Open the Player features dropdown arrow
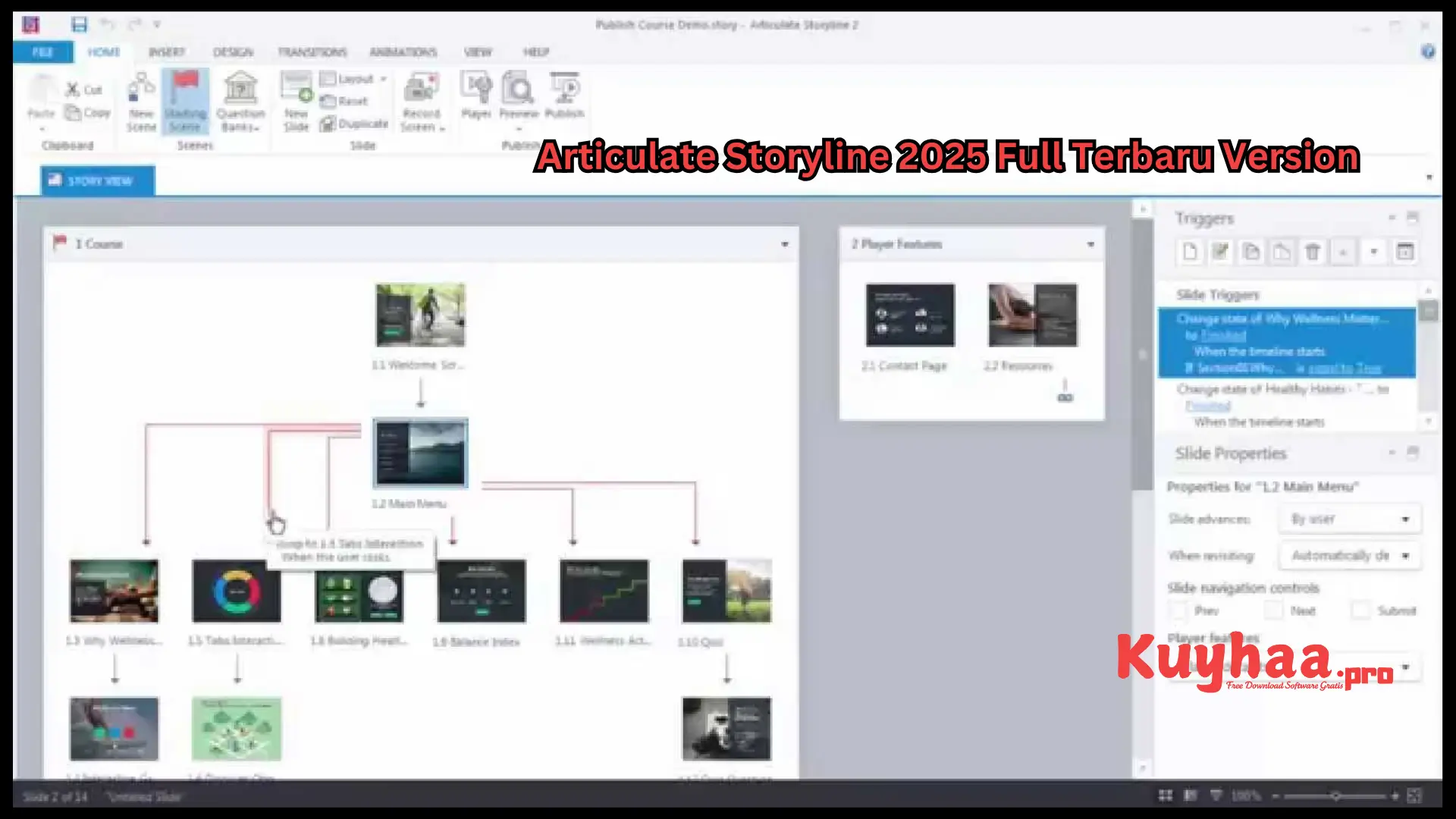The image size is (1456, 819). coord(1405,667)
